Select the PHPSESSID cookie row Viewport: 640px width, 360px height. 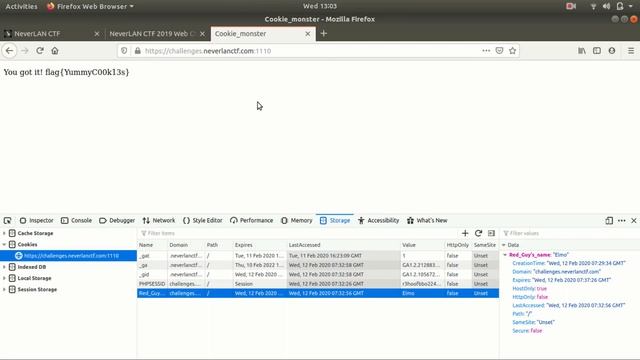(318, 284)
